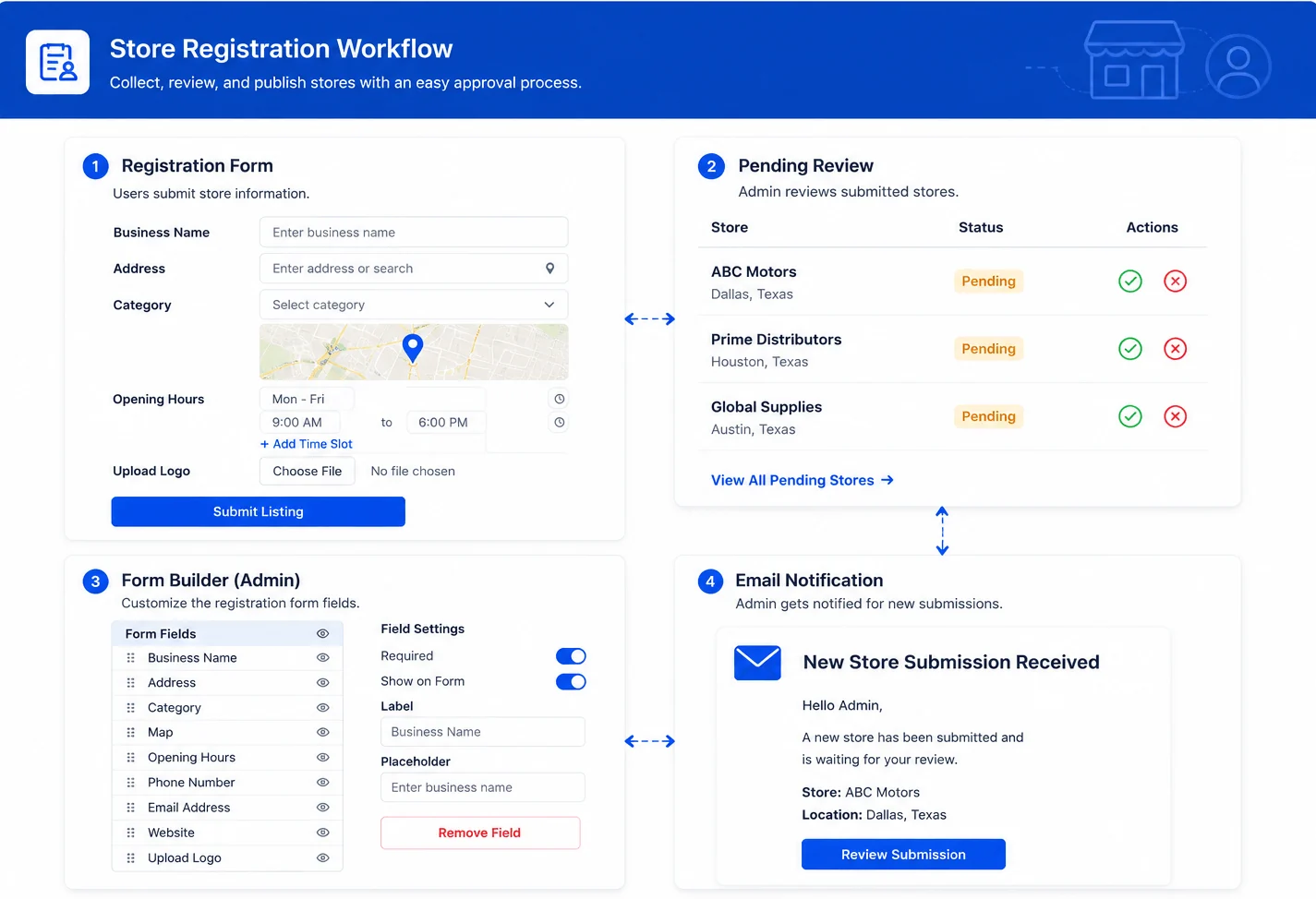Expand the Select category dropdown
1316x899 pixels.
(x=414, y=305)
